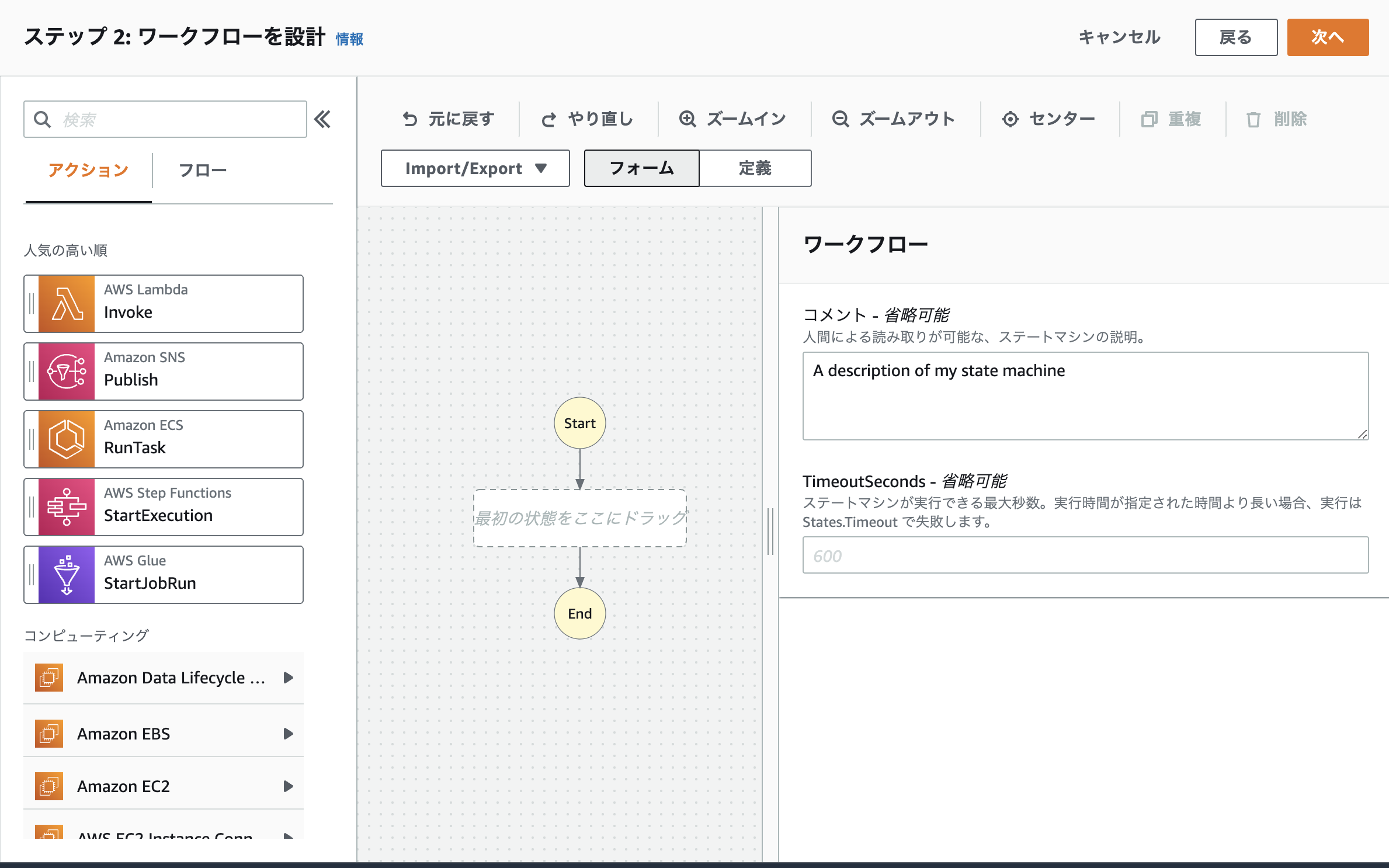This screenshot has width=1389, height=868.
Task: Collapse the actions sidebar with double chevron
Action: tap(322, 119)
